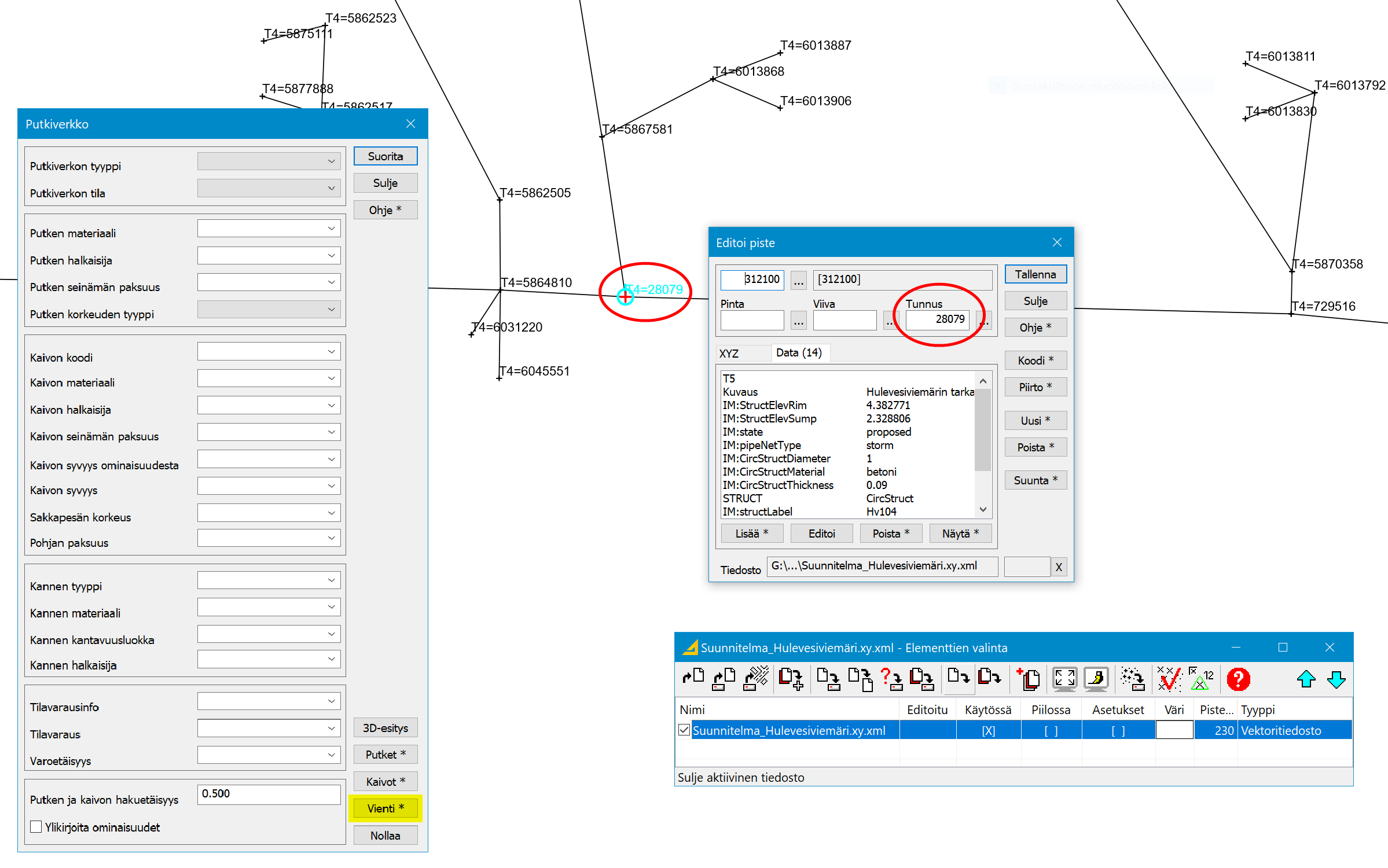Click the fit-to-screen monitor icon
Viewport: 1388px width, 868px height.
1064,679
